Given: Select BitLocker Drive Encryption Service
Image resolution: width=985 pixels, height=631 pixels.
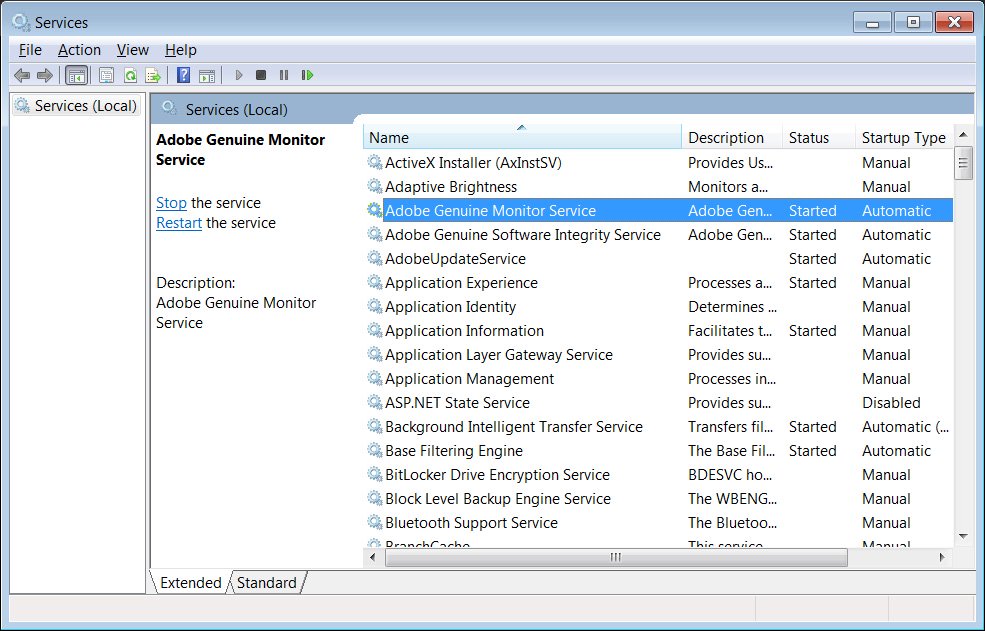Looking at the screenshot, I should 498,475.
